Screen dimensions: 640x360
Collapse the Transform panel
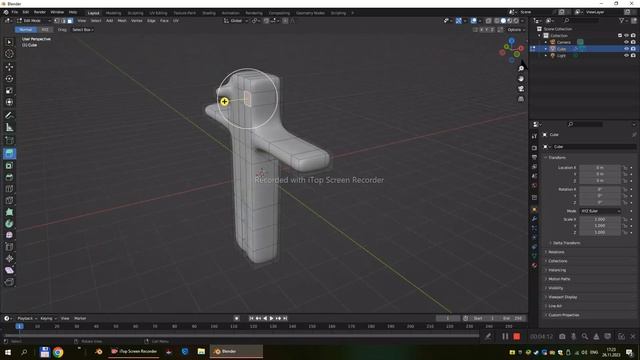(x=557, y=158)
